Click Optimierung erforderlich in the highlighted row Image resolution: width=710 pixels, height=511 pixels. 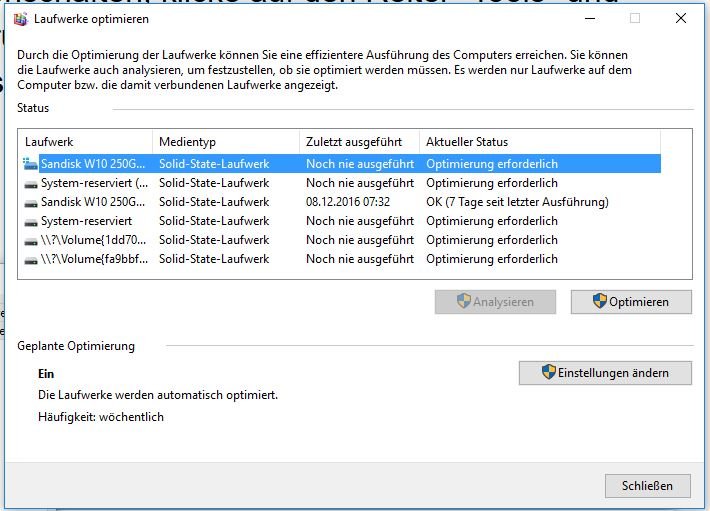click(x=492, y=164)
